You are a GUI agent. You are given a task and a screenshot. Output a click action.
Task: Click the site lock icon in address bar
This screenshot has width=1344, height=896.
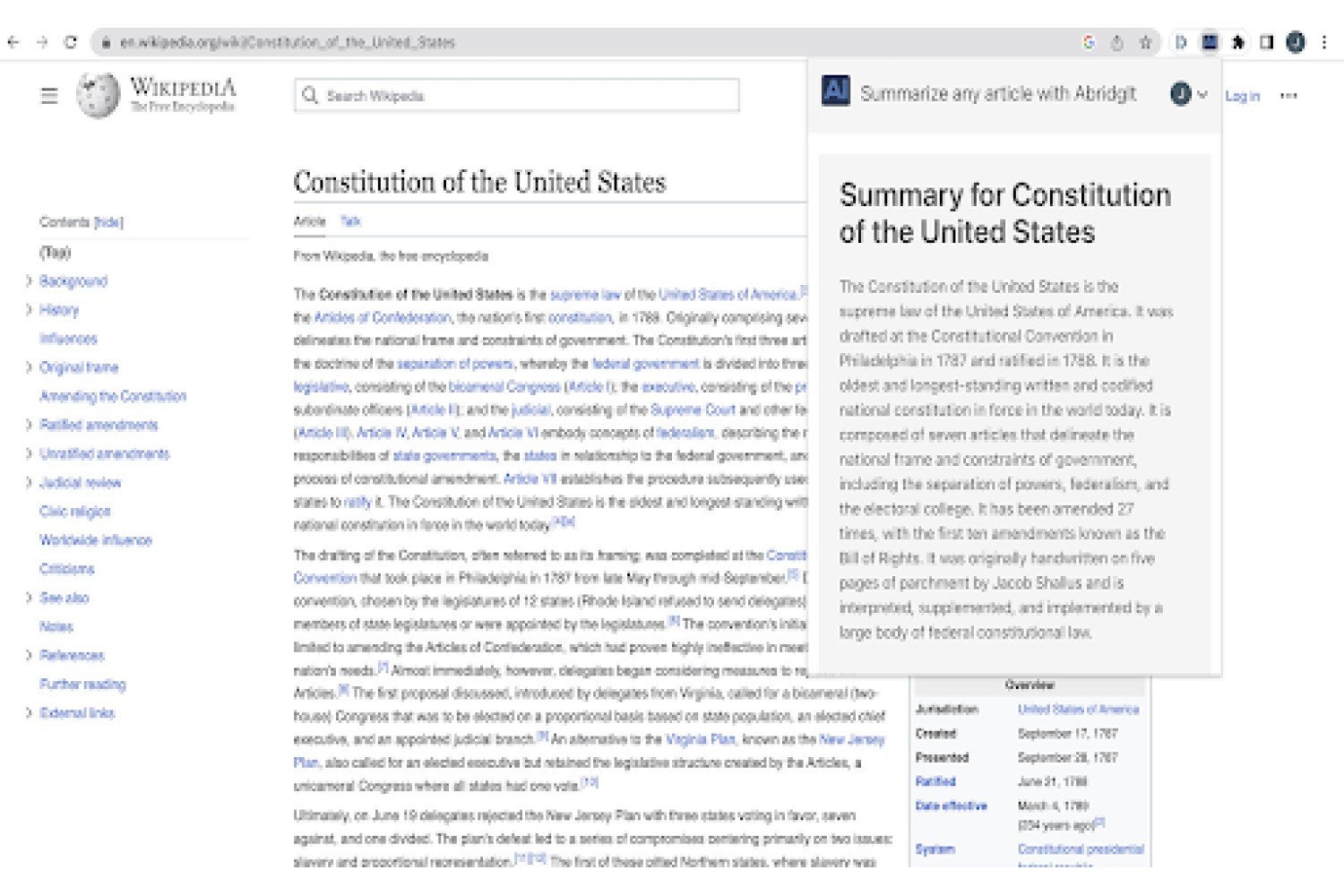[106, 42]
